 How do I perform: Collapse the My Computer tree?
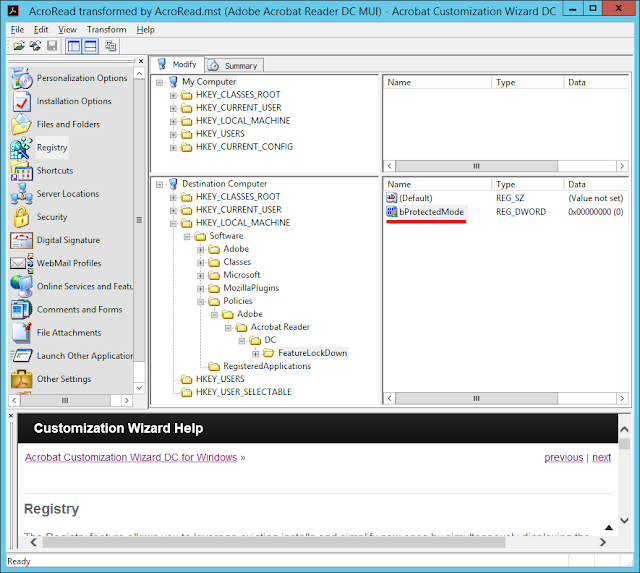point(160,82)
